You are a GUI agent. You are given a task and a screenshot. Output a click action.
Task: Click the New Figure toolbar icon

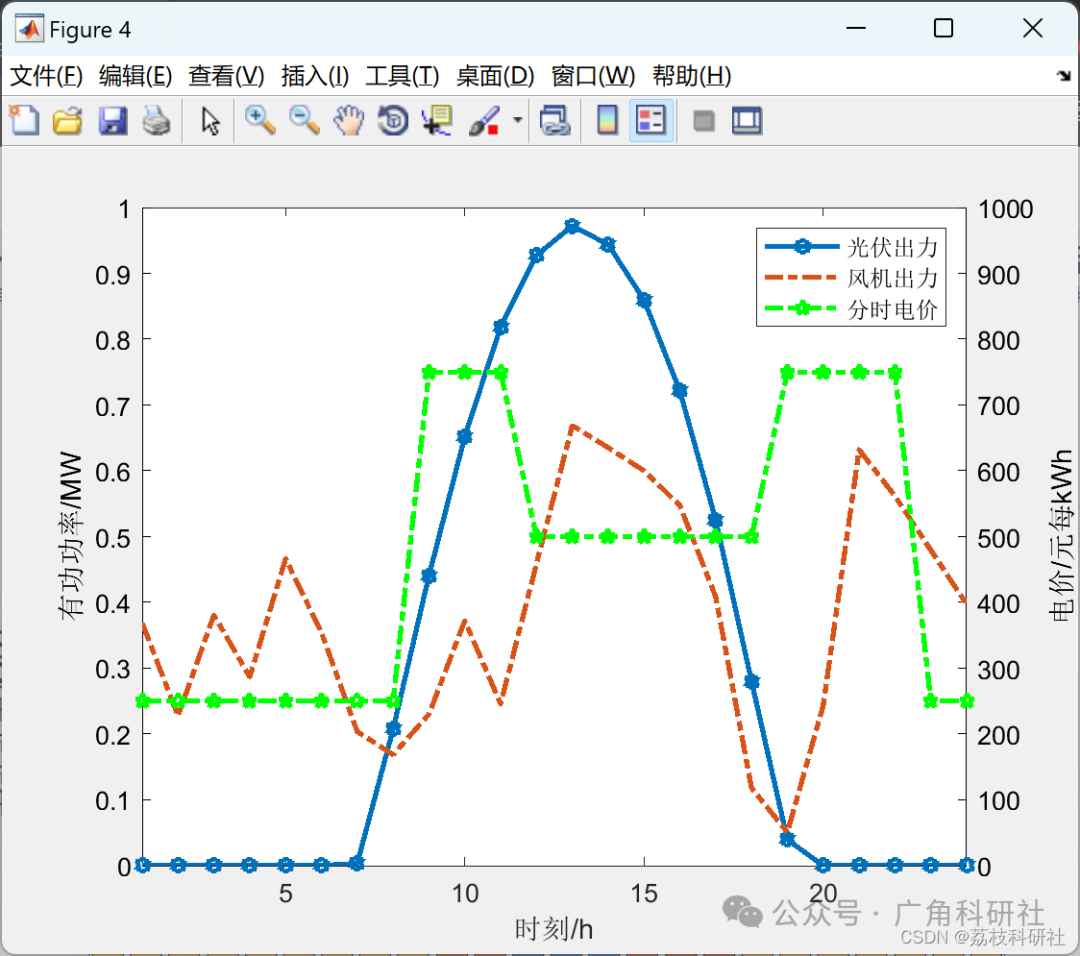24,121
